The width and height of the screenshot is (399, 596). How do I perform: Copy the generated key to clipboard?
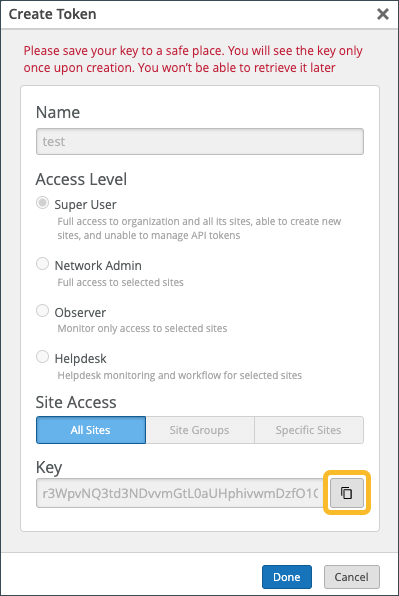347,493
